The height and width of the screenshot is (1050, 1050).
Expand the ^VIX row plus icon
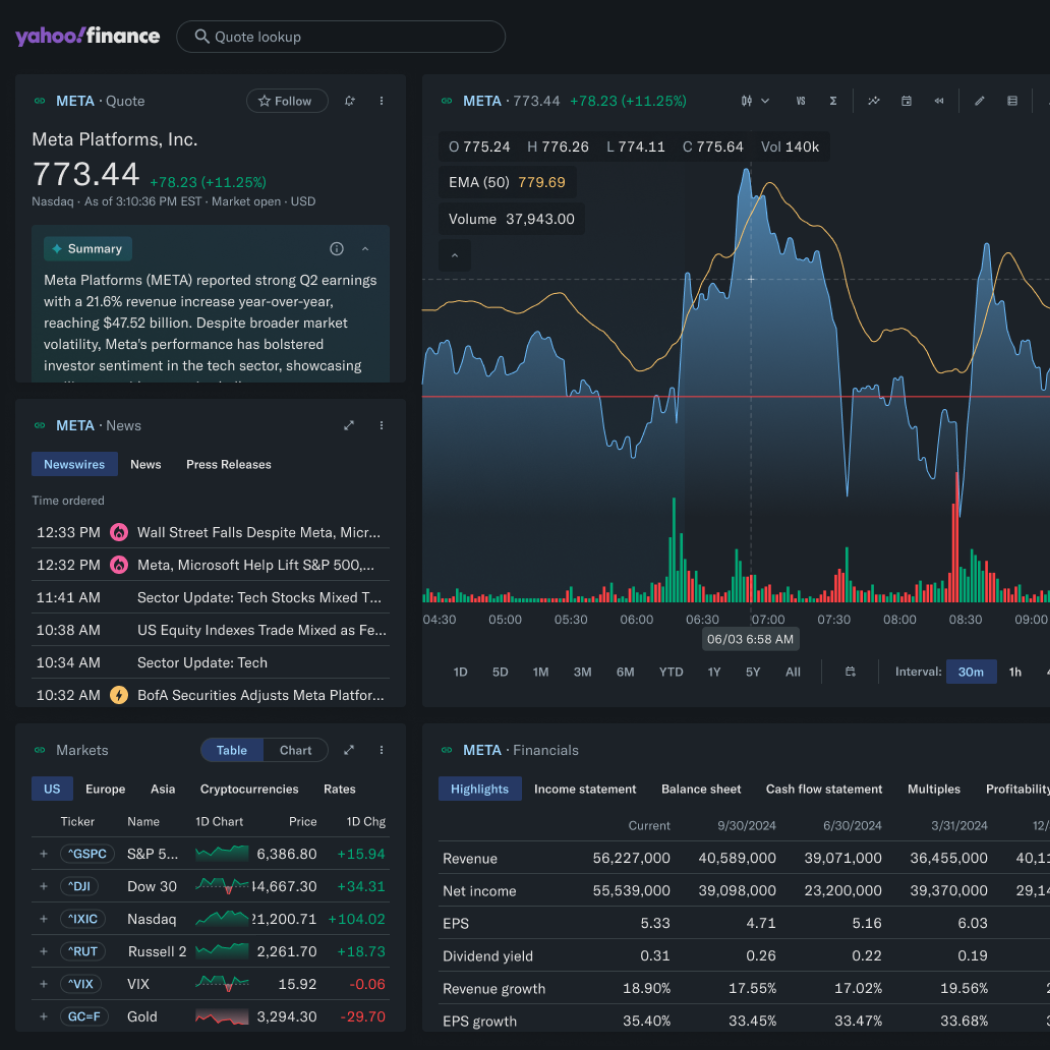click(44, 985)
